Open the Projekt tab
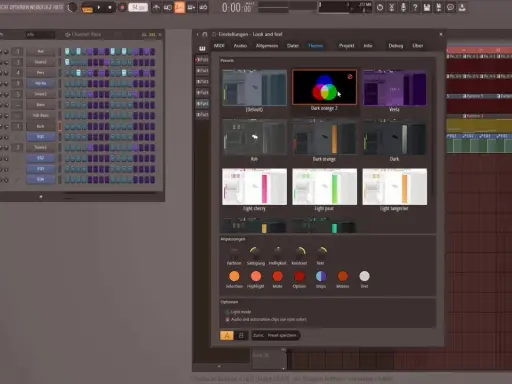 347,46
